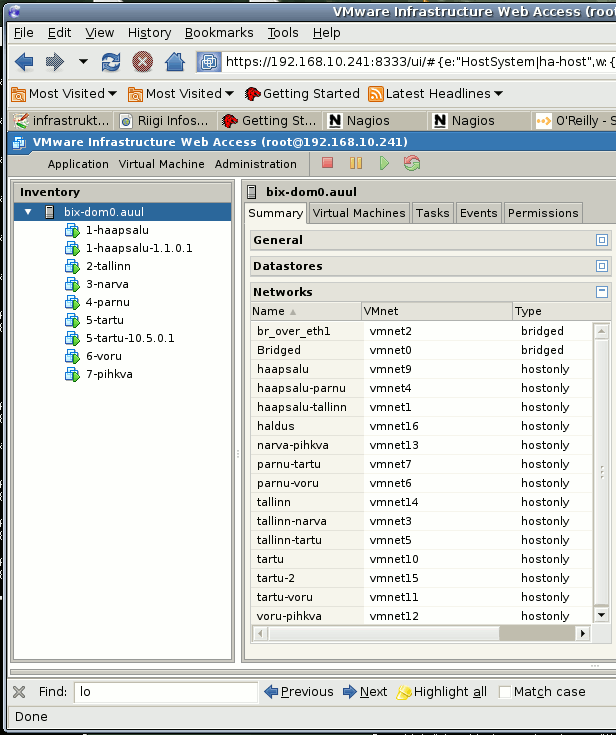616x735 pixels.
Task: Click the Networks list scroll-down arrow
Action: tap(601, 615)
